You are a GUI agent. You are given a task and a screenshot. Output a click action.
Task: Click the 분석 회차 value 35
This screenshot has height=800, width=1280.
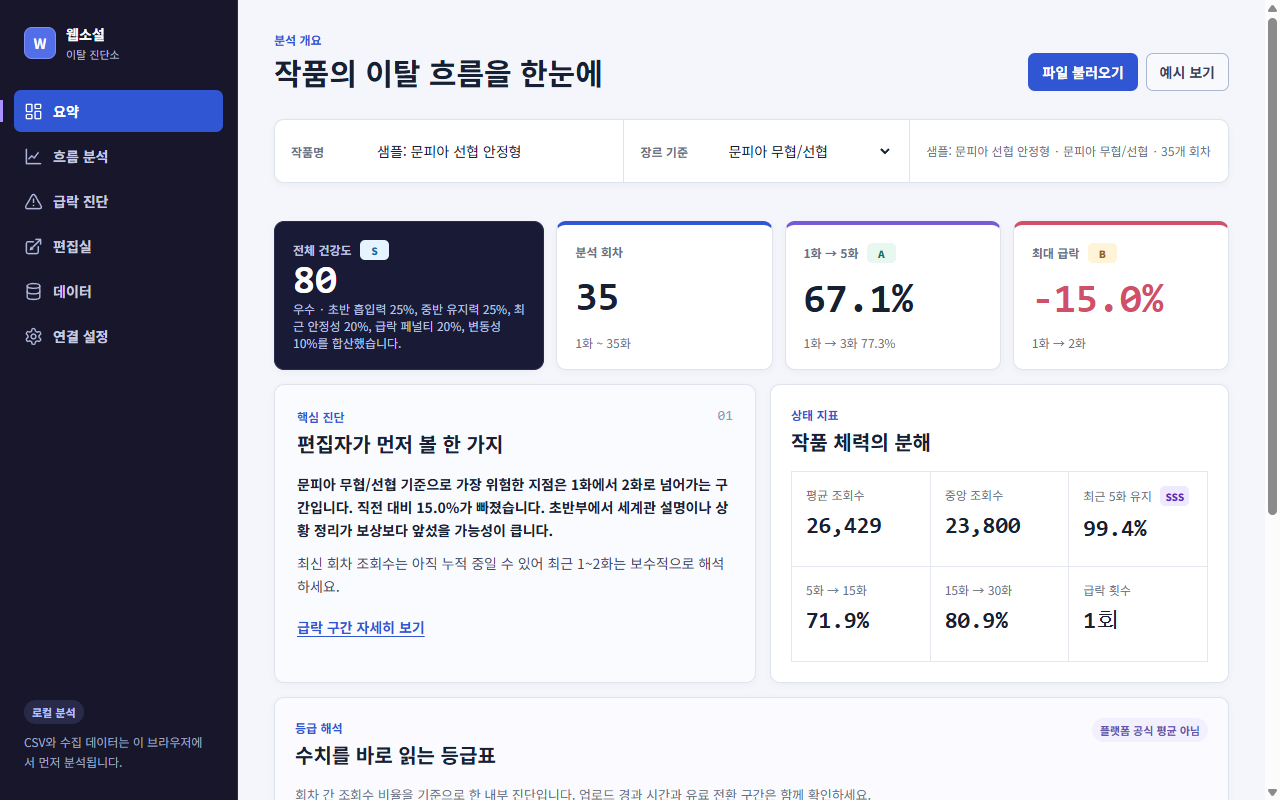click(x=598, y=298)
